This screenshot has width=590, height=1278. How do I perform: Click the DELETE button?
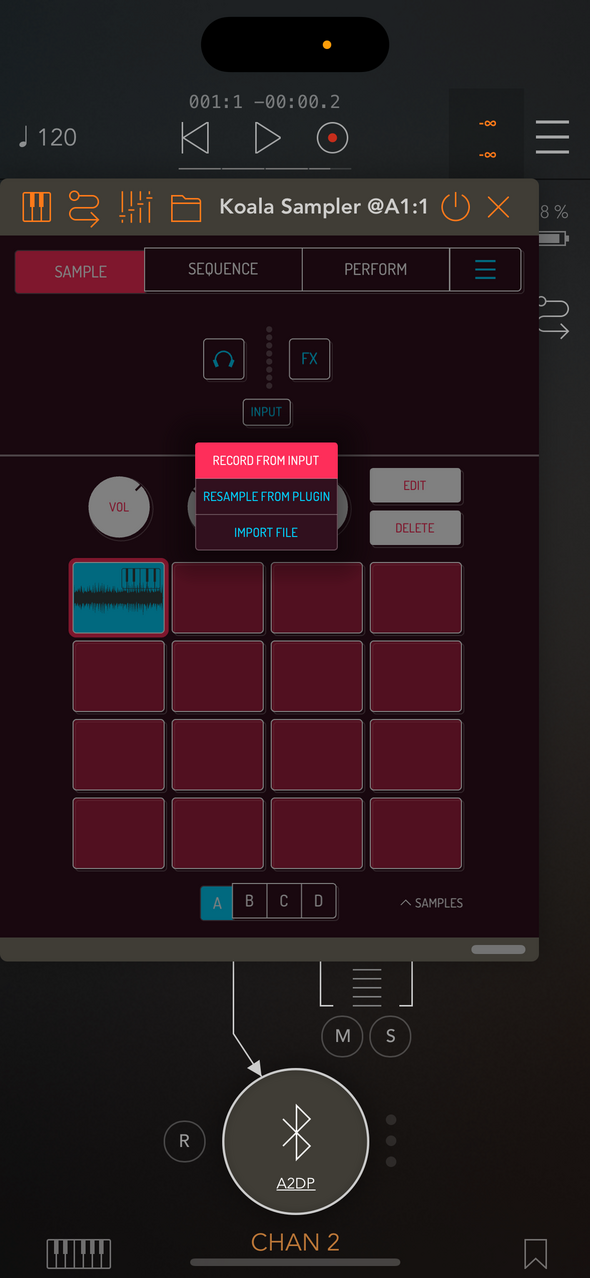point(415,528)
